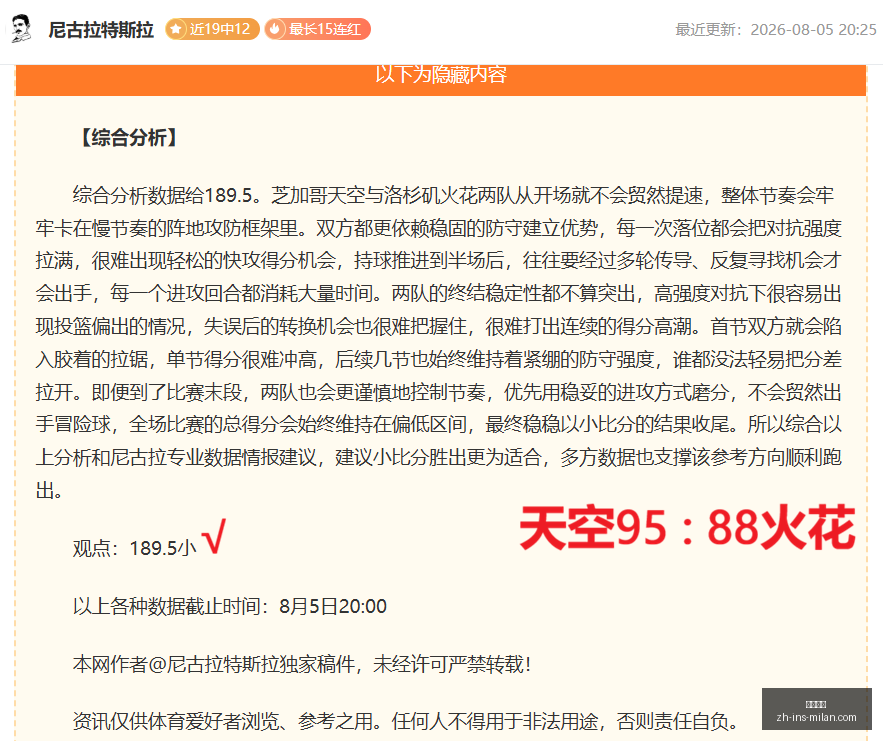Screen dimensions: 883x741
Task: Select the analysis paragraph starting 综合分析数据给189.5
Action: pos(439,342)
